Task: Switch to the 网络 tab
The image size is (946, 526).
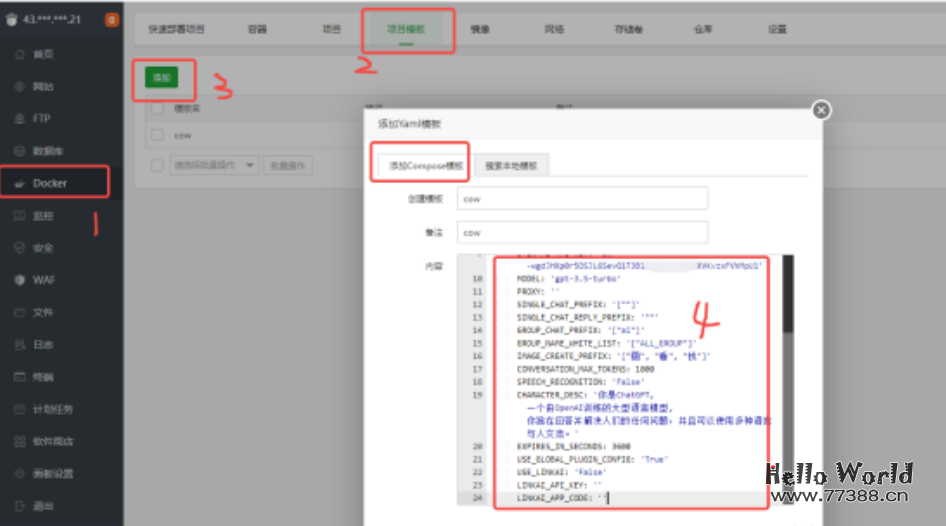Action: tap(554, 29)
